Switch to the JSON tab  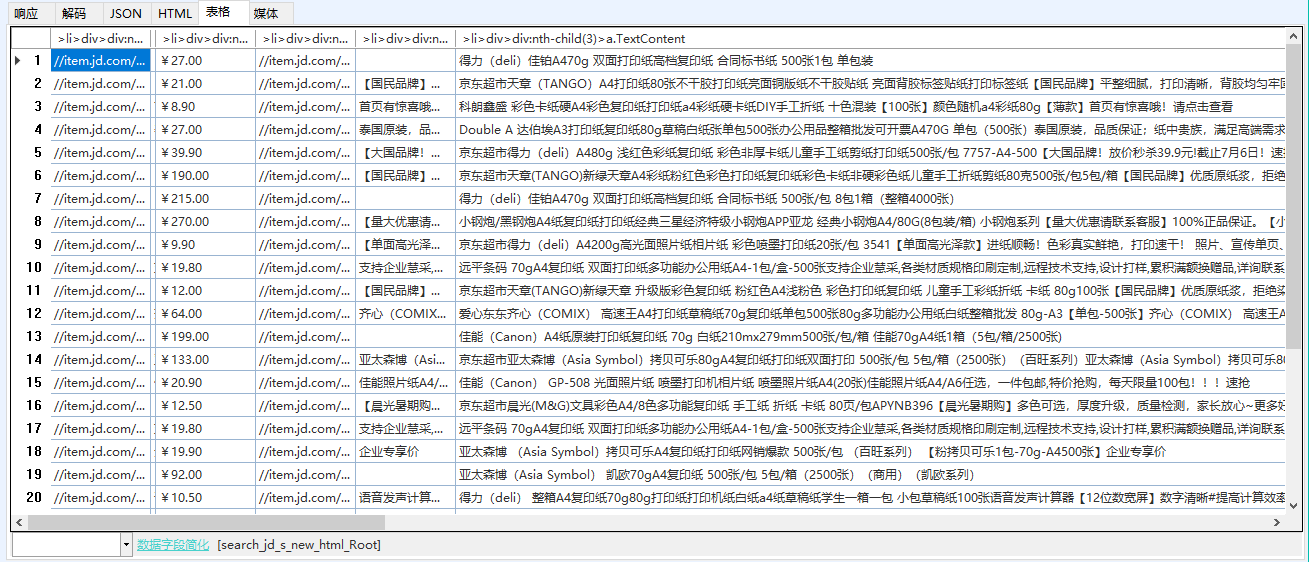tap(126, 14)
